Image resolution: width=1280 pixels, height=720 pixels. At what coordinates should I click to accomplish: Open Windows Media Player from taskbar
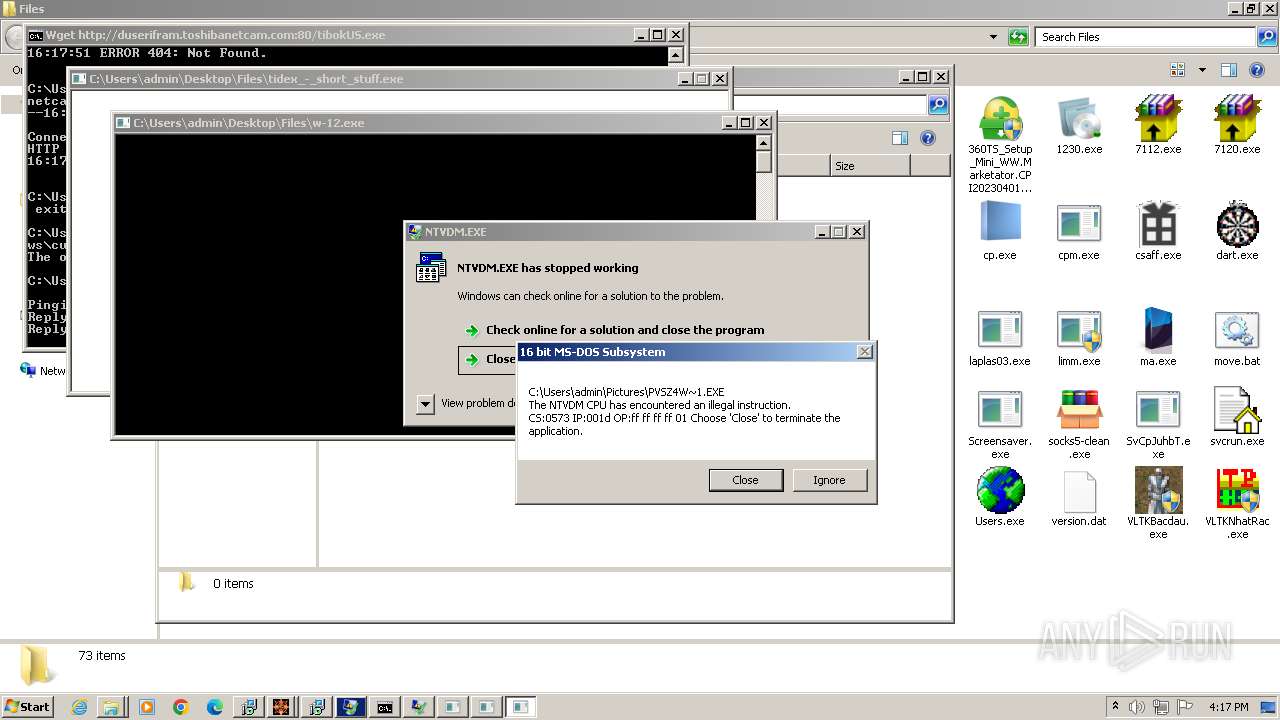click(146, 707)
